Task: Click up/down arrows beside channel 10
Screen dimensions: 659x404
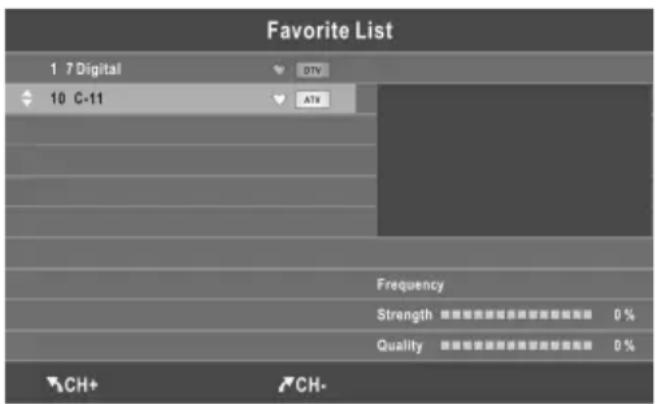Action: pyautogui.click(x=26, y=100)
